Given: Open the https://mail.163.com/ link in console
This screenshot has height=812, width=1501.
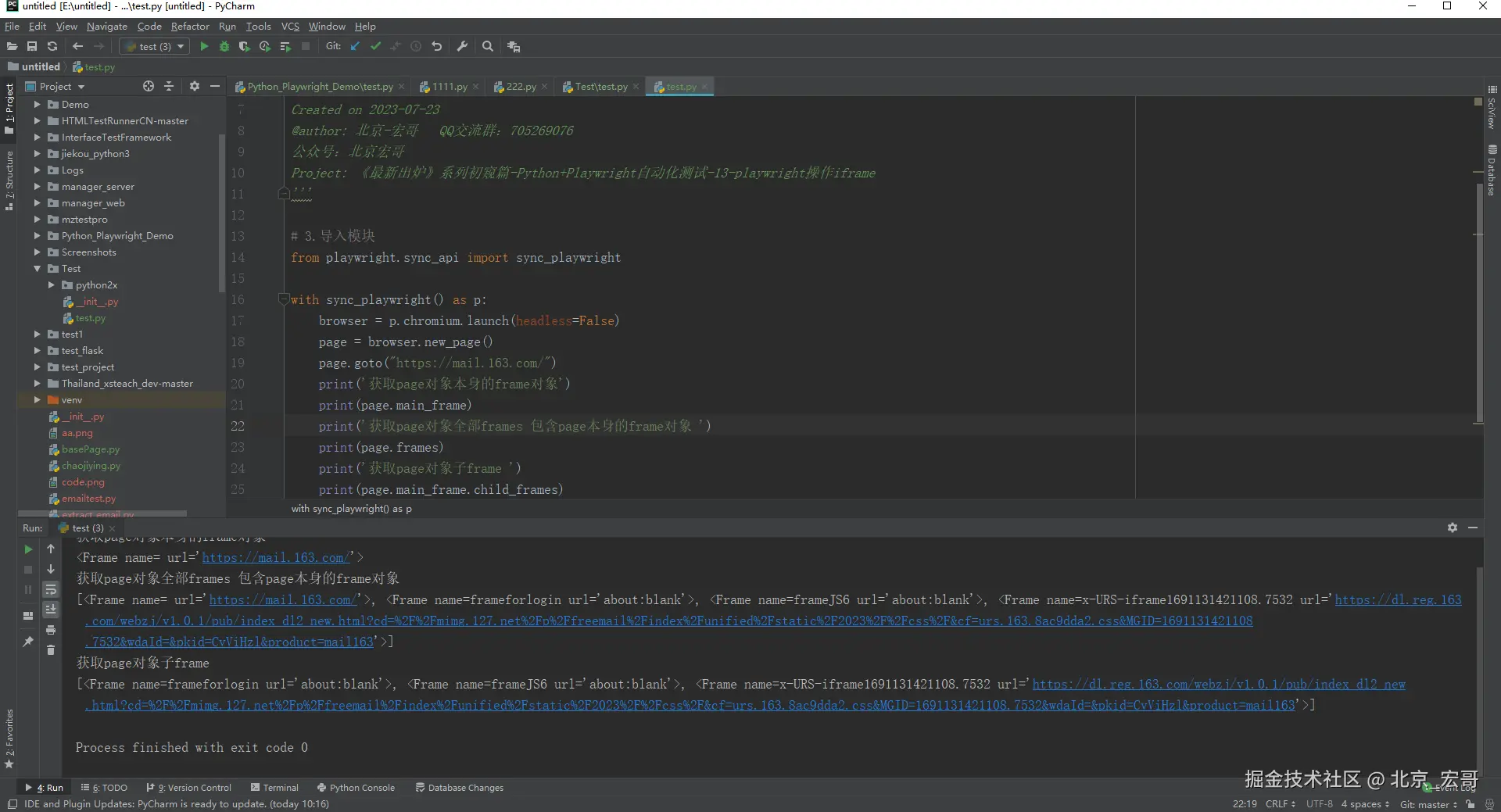Looking at the screenshot, I should (x=275, y=558).
